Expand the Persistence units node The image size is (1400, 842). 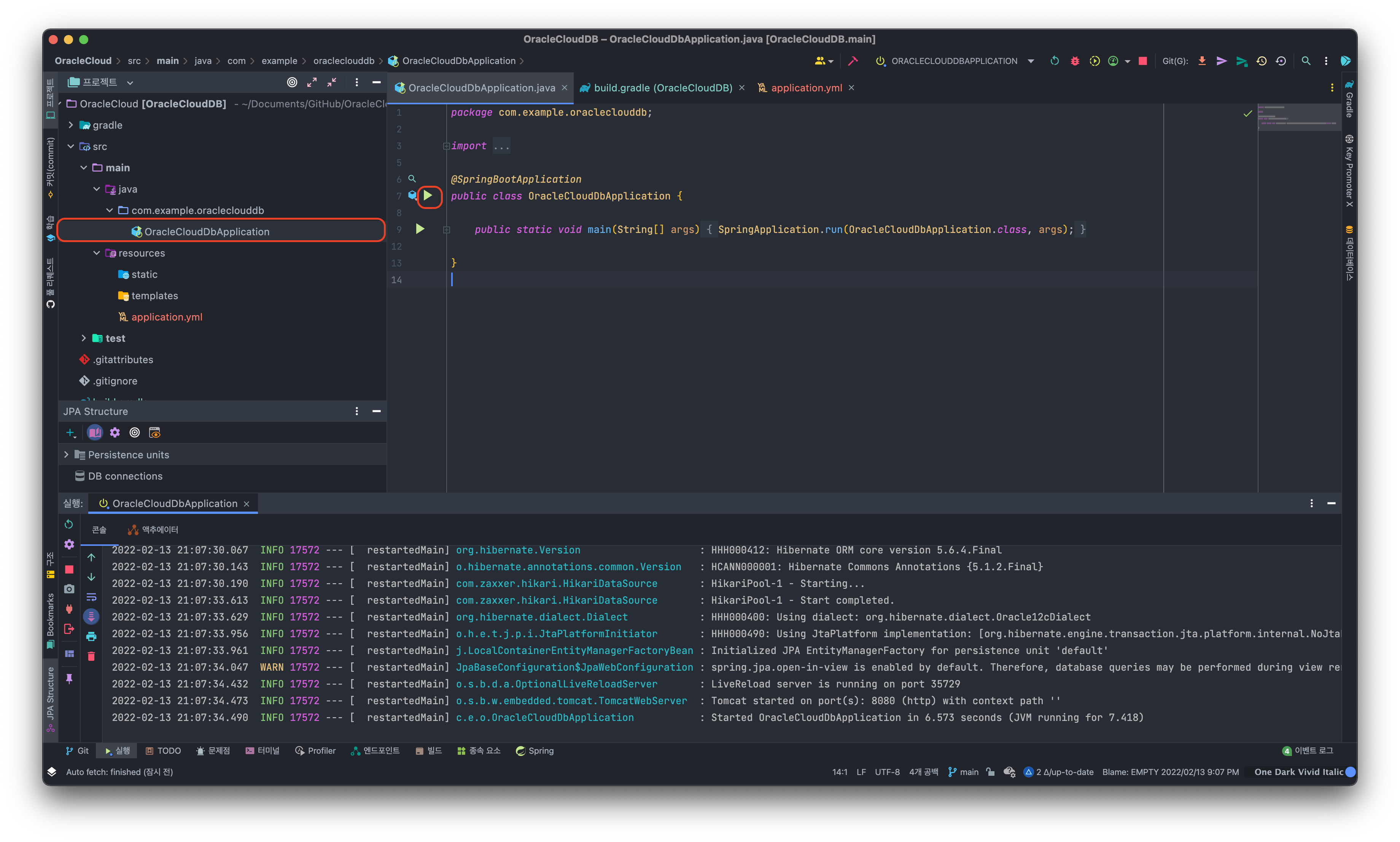point(66,454)
